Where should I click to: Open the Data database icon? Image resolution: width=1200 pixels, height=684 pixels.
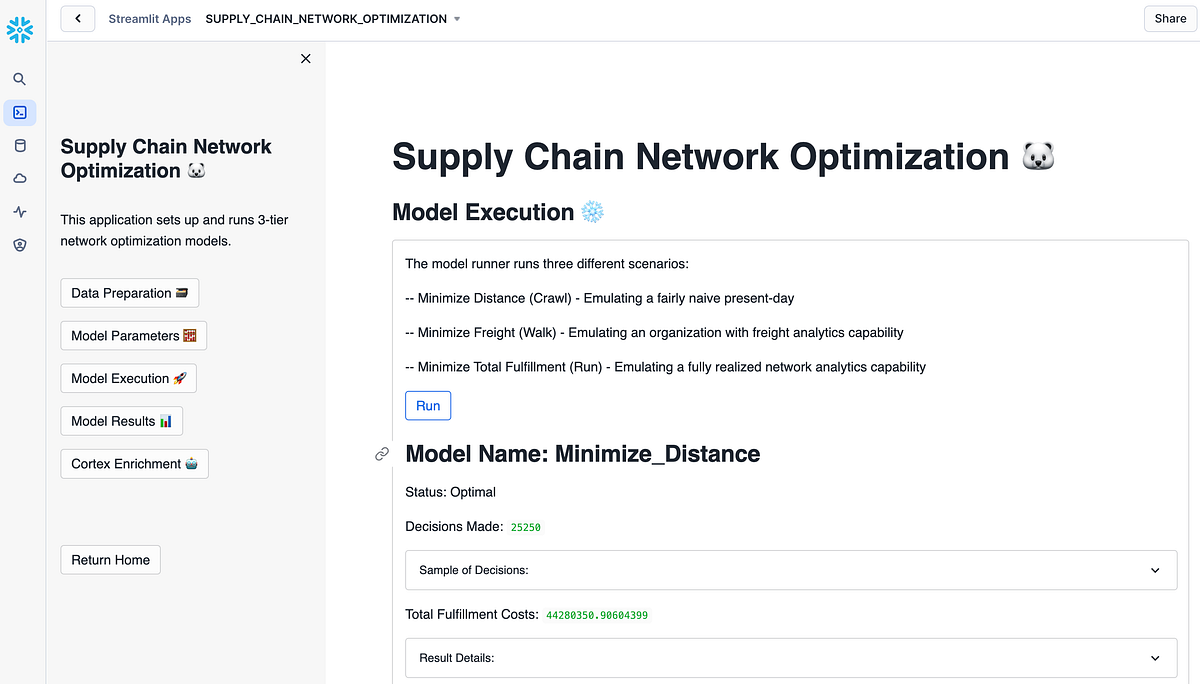pos(20,145)
